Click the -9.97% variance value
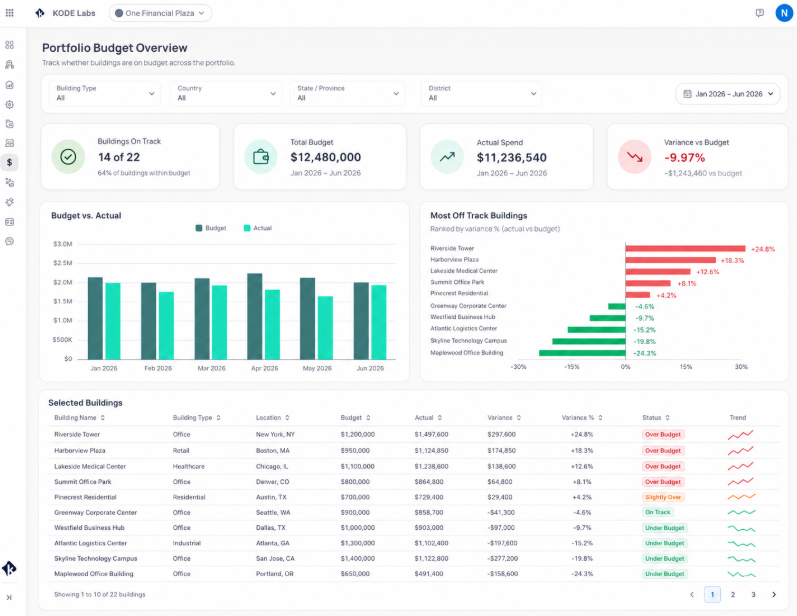The image size is (797, 616). [x=685, y=158]
